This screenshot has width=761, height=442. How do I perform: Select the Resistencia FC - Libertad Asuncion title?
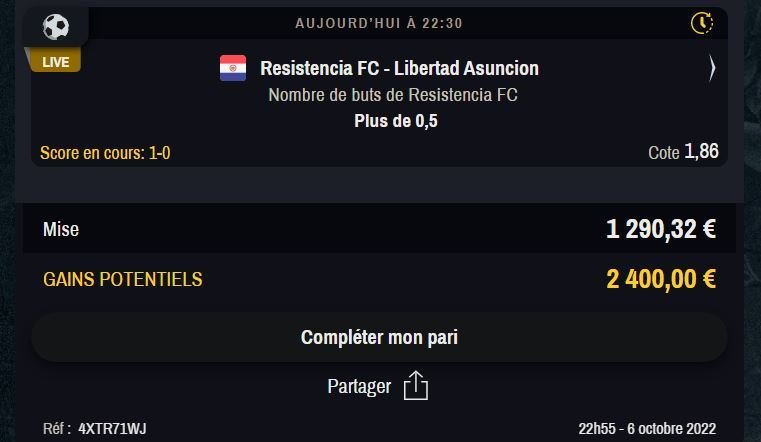[x=399, y=68]
